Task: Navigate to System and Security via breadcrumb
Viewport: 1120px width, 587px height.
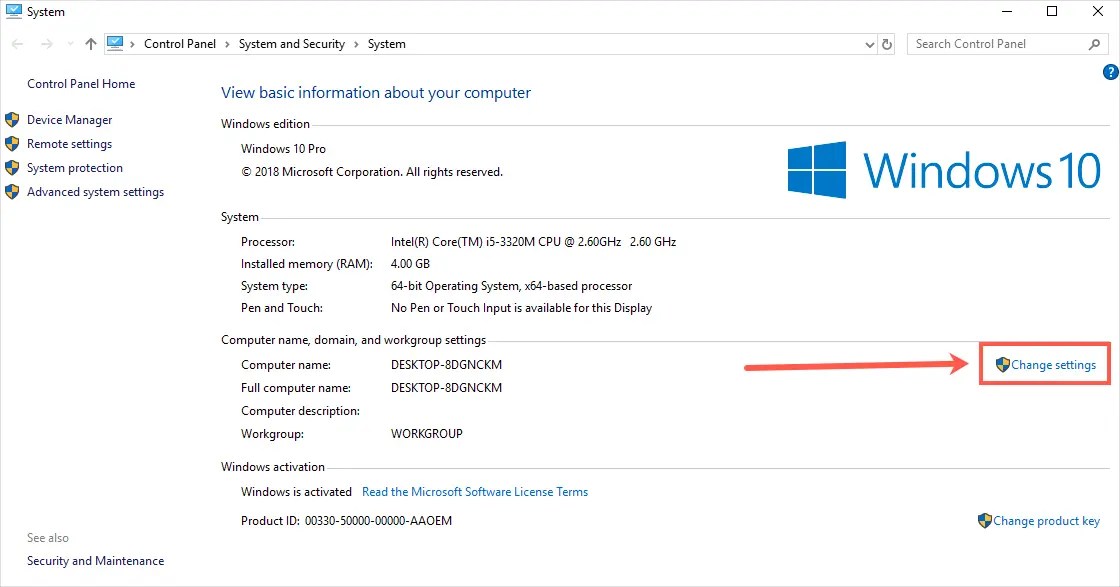Action: pyautogui.click(x=292, y=44)
